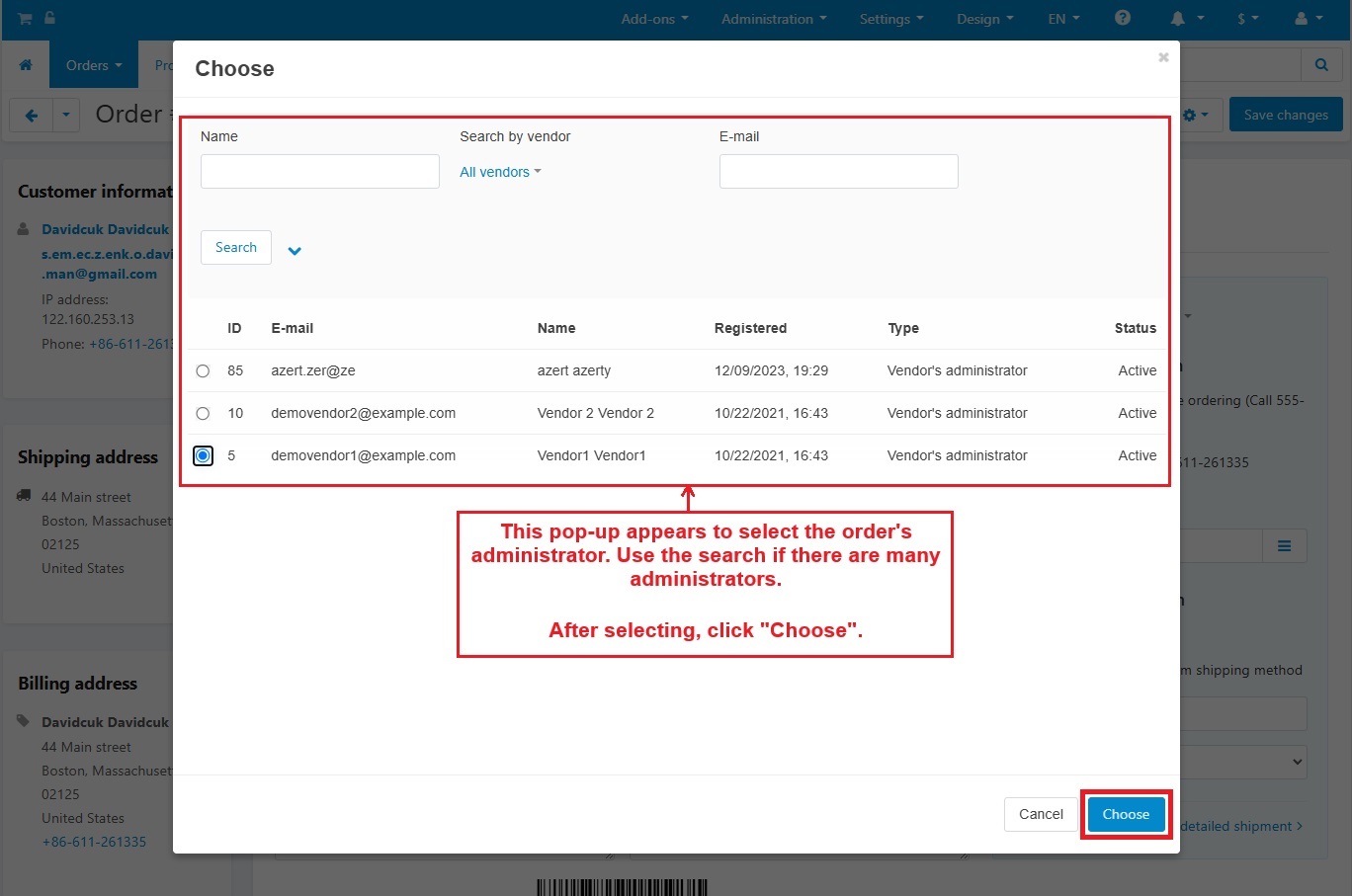This screenshot has width=1352, height=896.
Task: Click the blue Choose button
Action: [1126, 814]
